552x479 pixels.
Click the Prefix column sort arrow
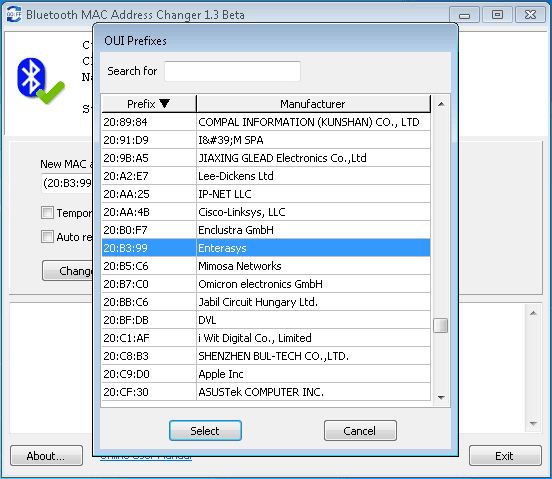164,103
